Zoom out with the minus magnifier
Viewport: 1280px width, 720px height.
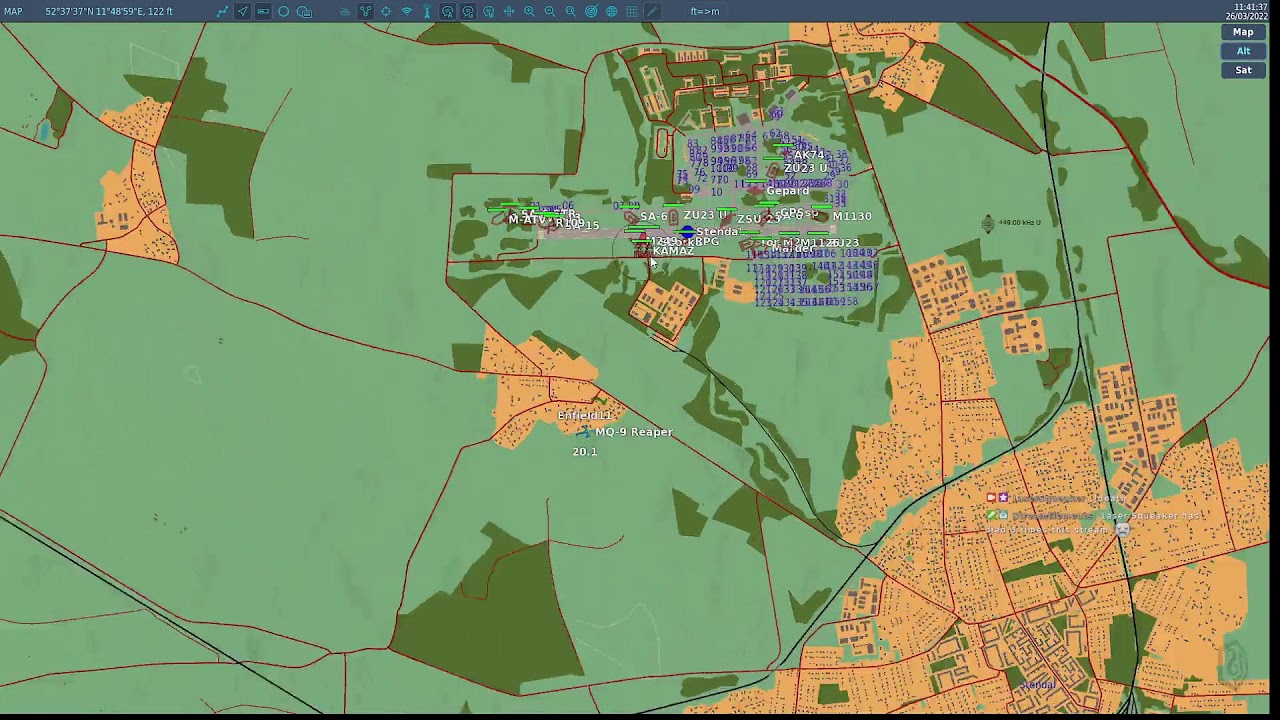550,12
